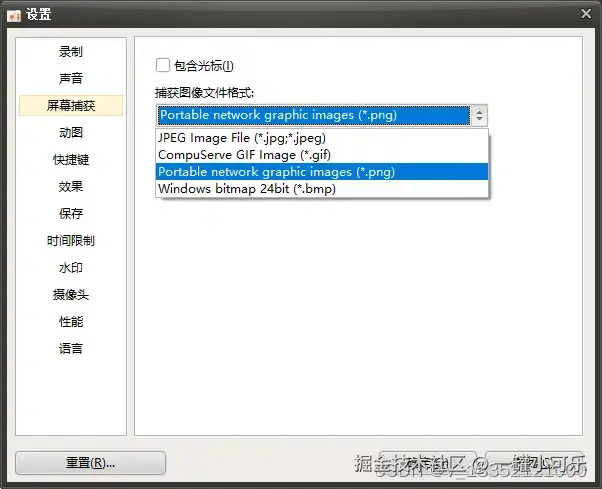Close the 设置 dialog window
This screenshot has height=489, width=602.
pyautogui.click(x=586, y=14)
